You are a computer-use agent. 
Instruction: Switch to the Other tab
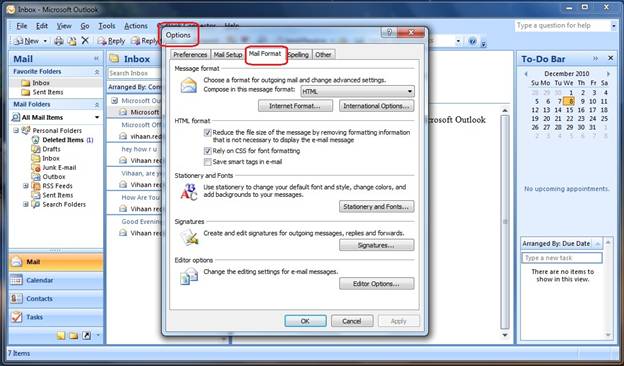click(x=323, y=55)
